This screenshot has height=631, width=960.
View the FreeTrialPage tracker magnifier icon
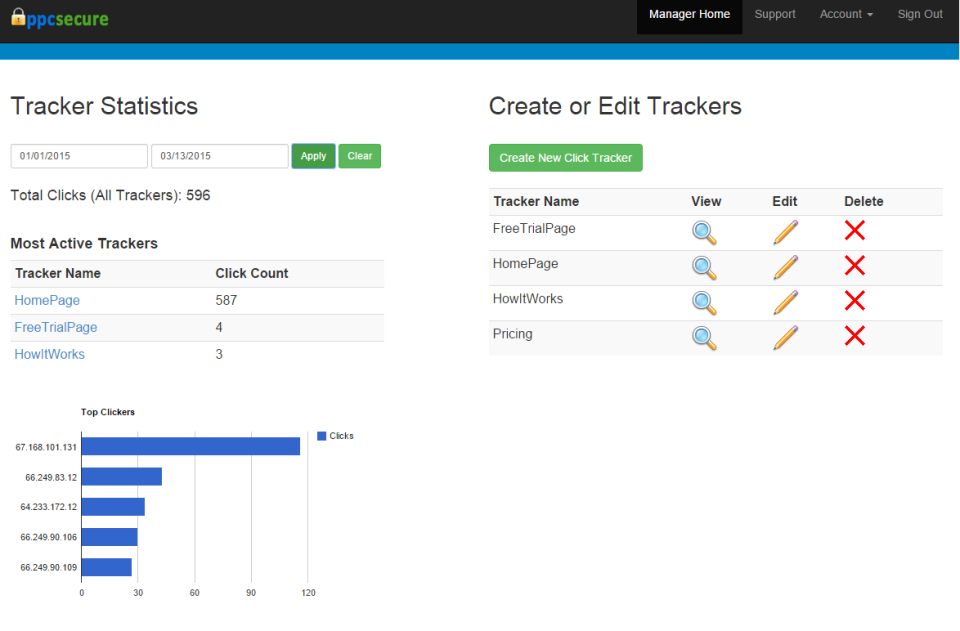click(704, 233)
